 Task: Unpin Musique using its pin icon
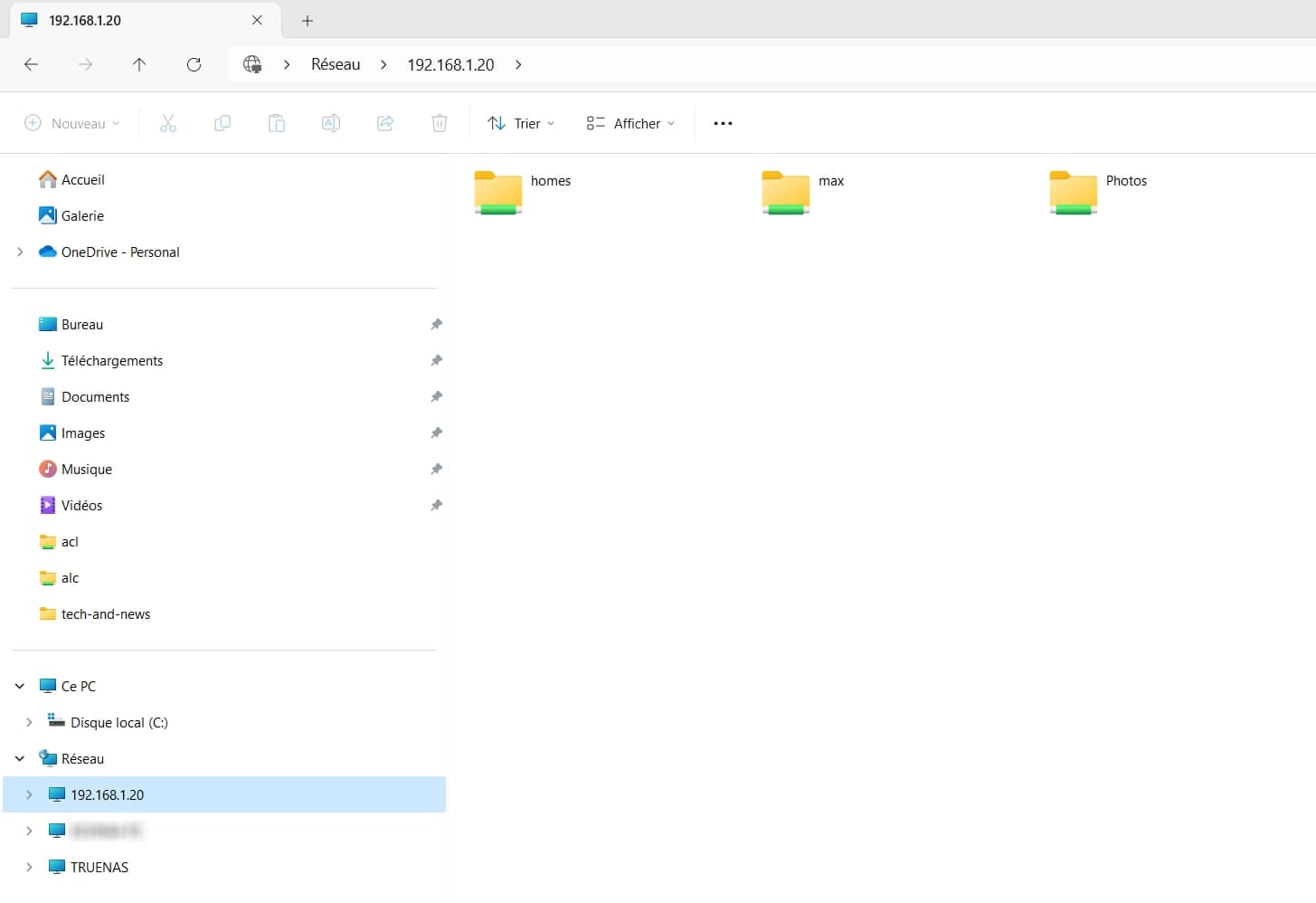436,469
